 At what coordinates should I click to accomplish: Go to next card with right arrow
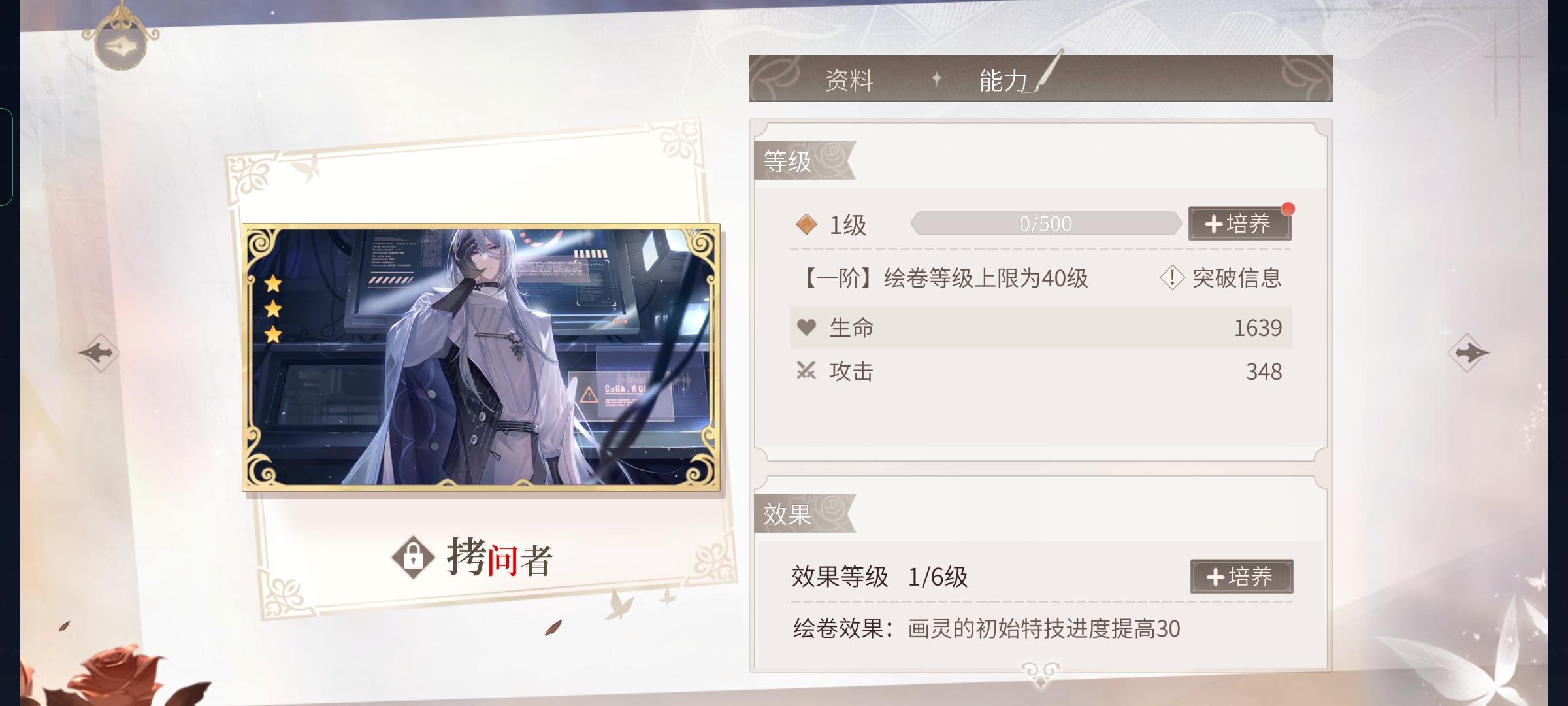pos(1468,353)
